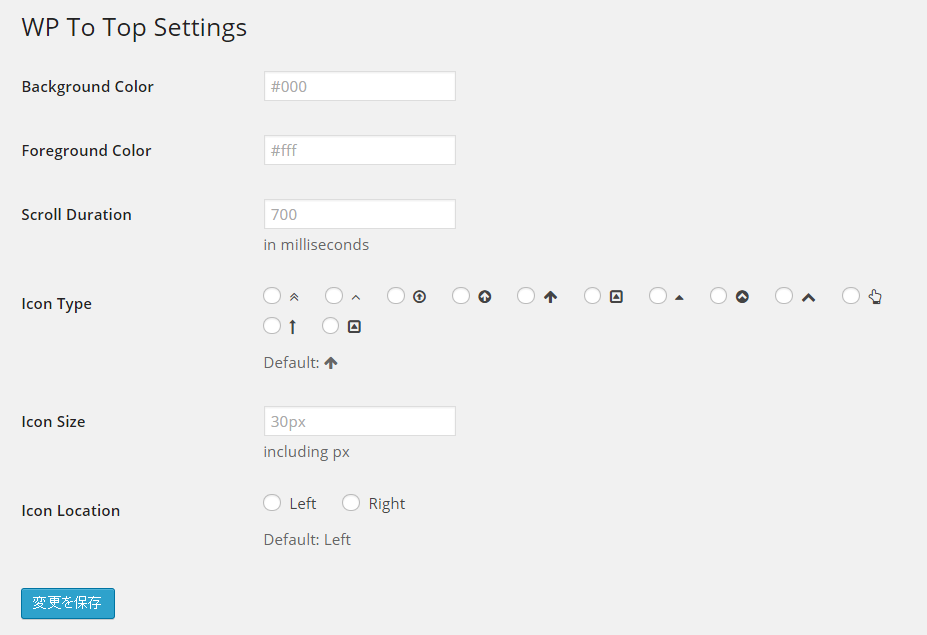Choose the bold chevron-up icon type
Viewport: 927px width, 635px height.
pos(784,296)
